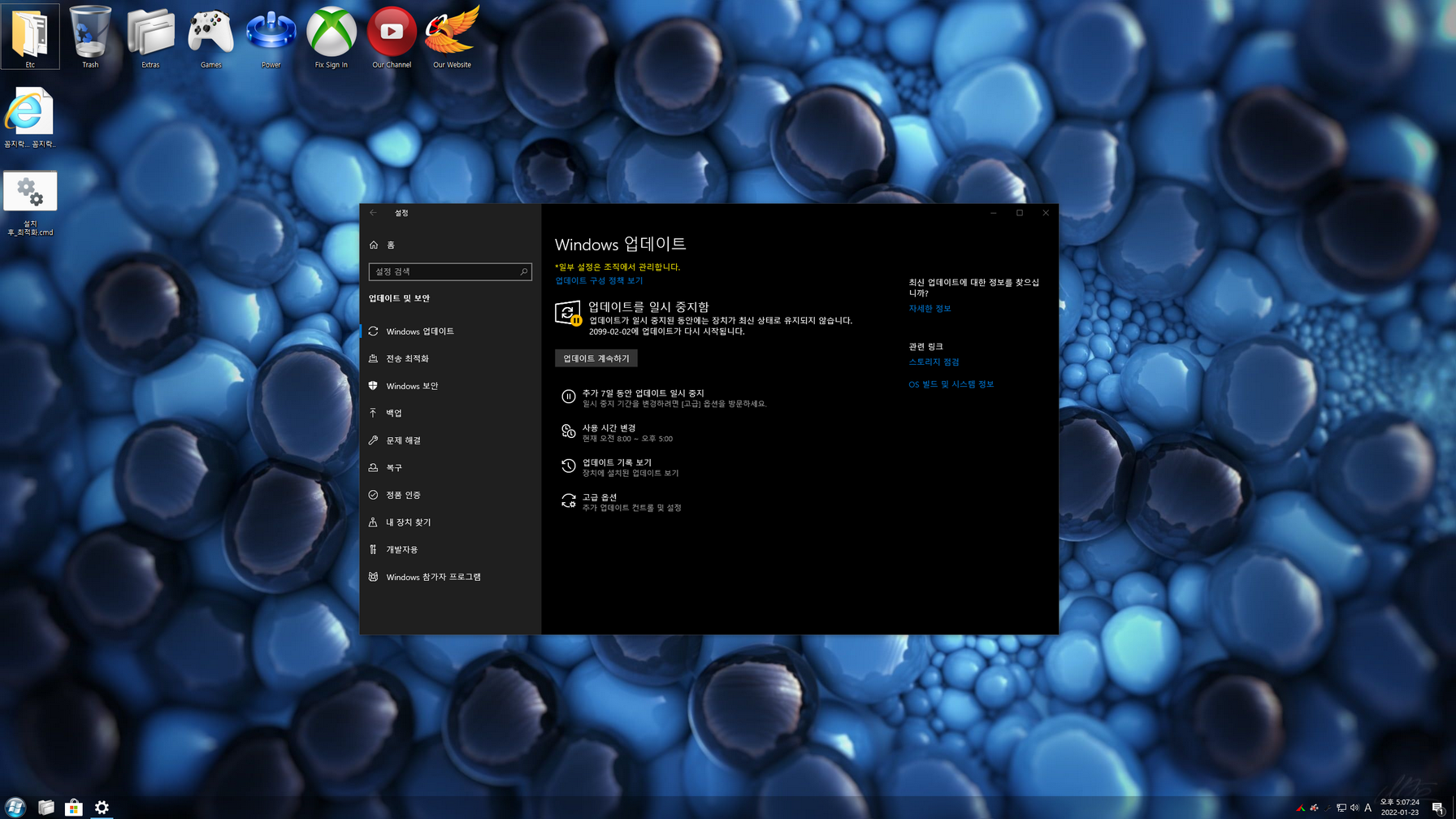Click the Settings gear in taskbar
The image size is (1456, 819).
(x=102, y=807)
